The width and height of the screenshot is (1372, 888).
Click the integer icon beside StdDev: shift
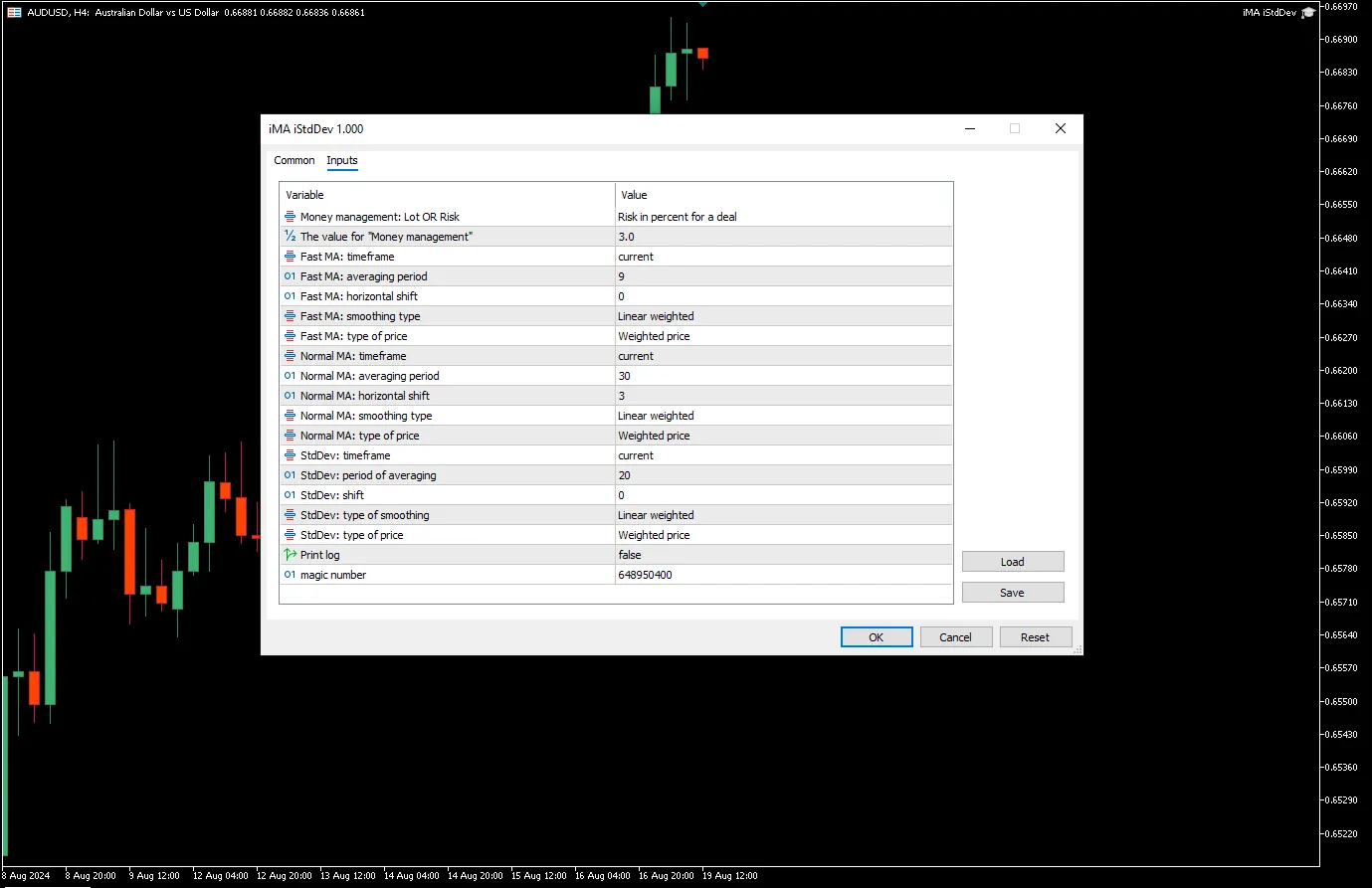click(x=290, y=495)
